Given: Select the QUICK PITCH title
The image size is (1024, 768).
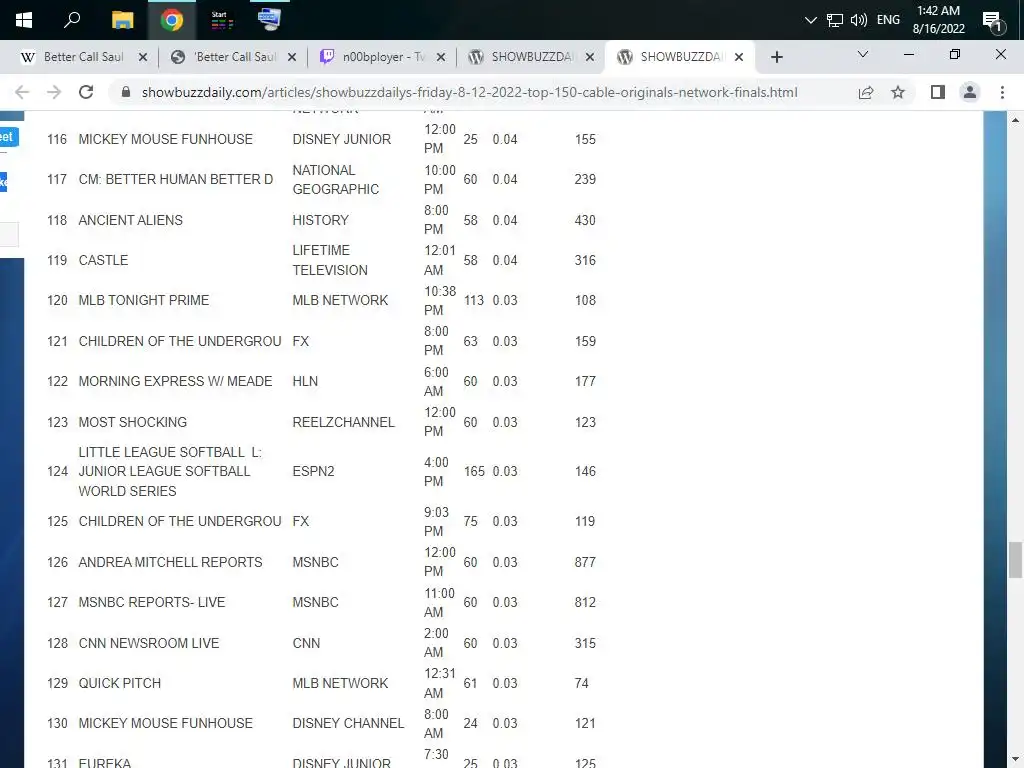Looking at the screenshot, I should (120, 683).
